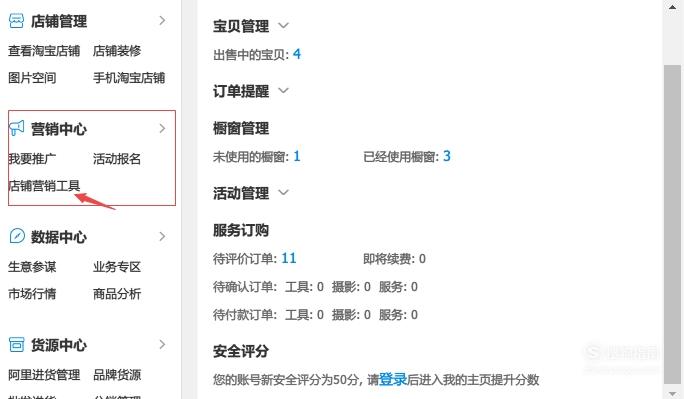Click the 待确认订单 row label
The height and width of the screenshot is (399, 684).
(245, 287)
